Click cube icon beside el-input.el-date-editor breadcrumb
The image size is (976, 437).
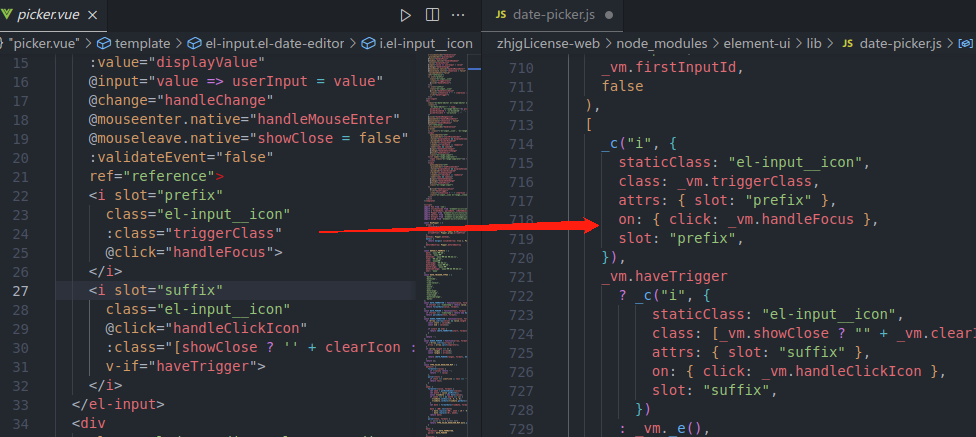(195, 44)
